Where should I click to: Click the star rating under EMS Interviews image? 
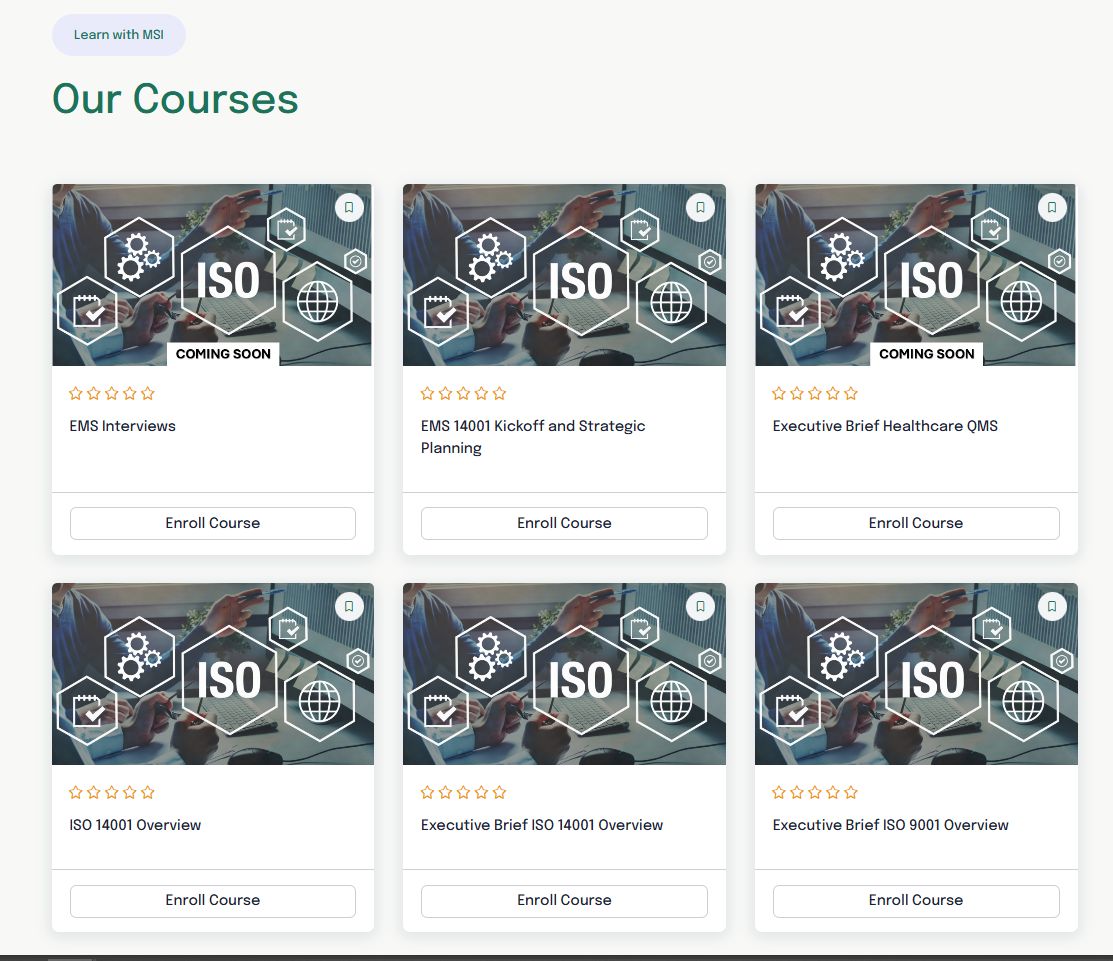point(112,393)
